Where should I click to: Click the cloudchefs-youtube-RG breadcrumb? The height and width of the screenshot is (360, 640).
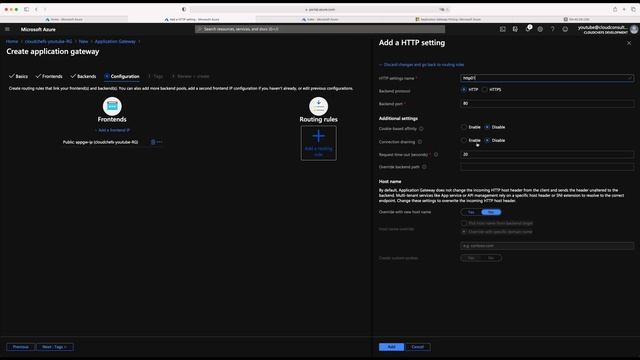coord(48,42)
